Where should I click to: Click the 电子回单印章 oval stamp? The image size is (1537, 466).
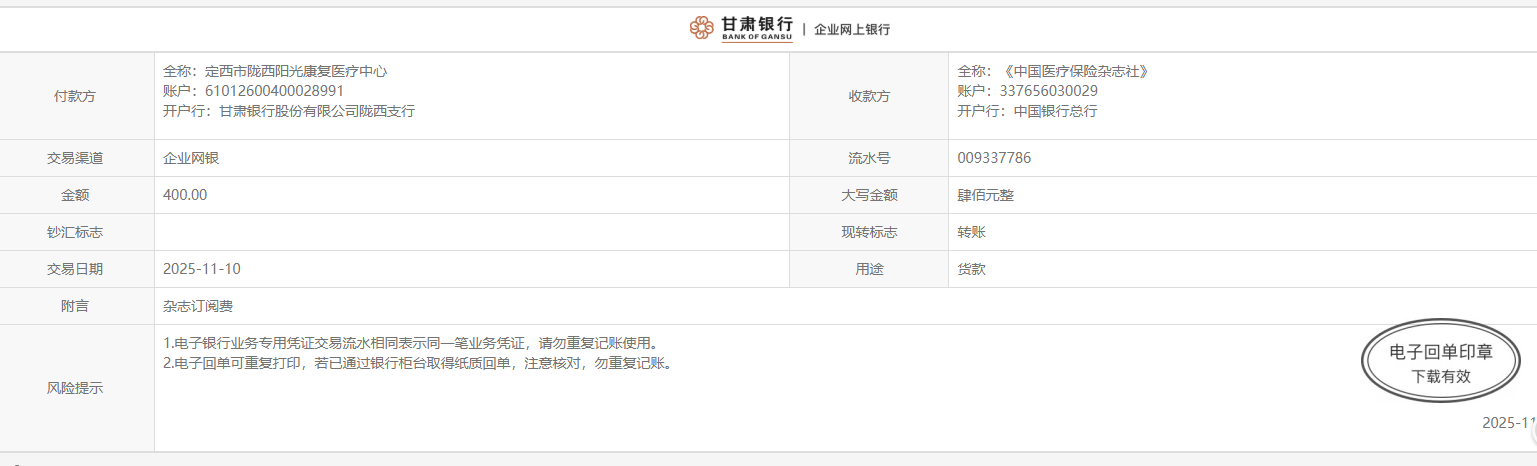pyautogui.click(x=1441, y=364)
